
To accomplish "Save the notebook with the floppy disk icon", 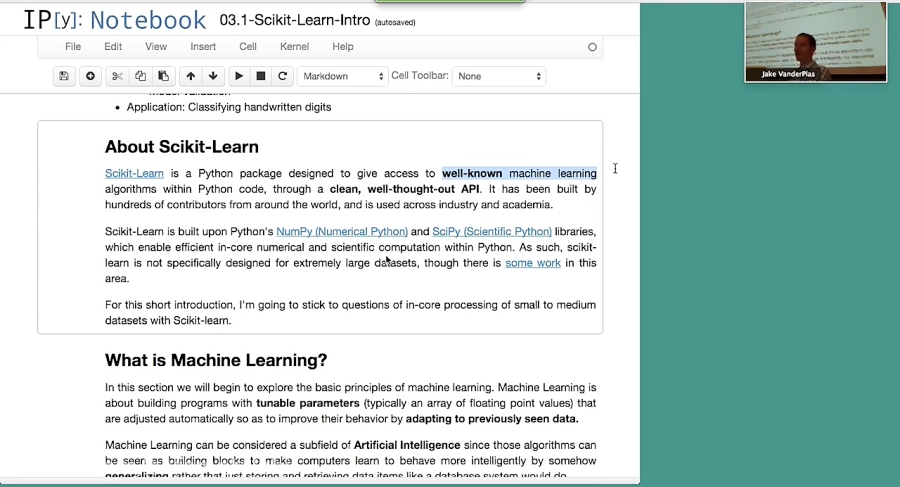I will tap(64, 76).
